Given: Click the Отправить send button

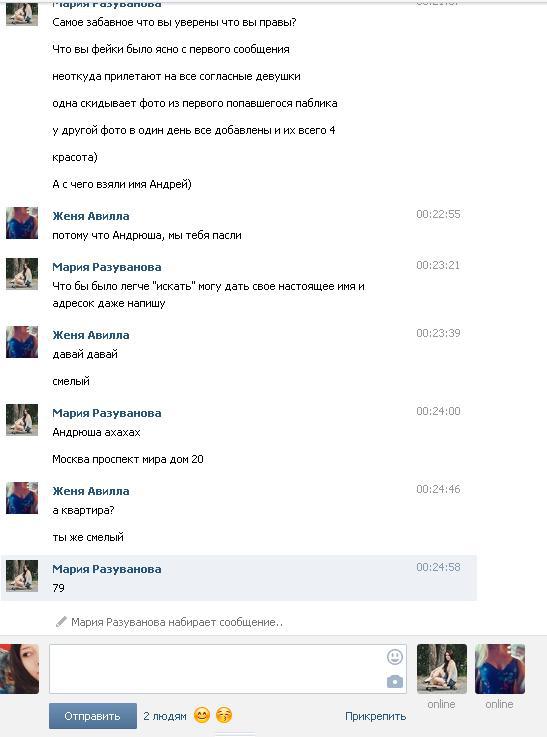Looking at the screenshot, I should [x=93, y=716].
